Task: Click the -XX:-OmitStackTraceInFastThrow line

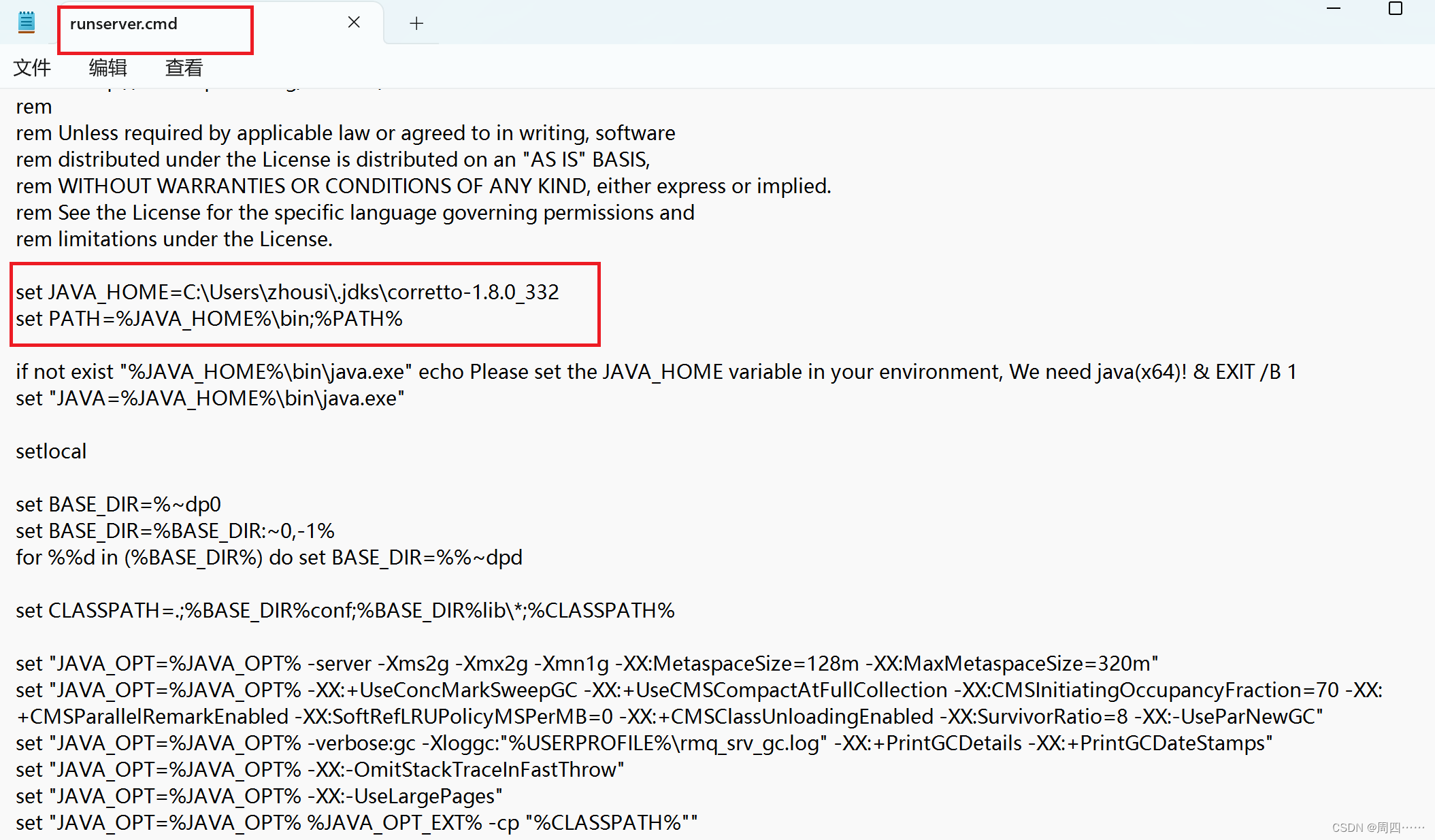Action: [320, 770]
